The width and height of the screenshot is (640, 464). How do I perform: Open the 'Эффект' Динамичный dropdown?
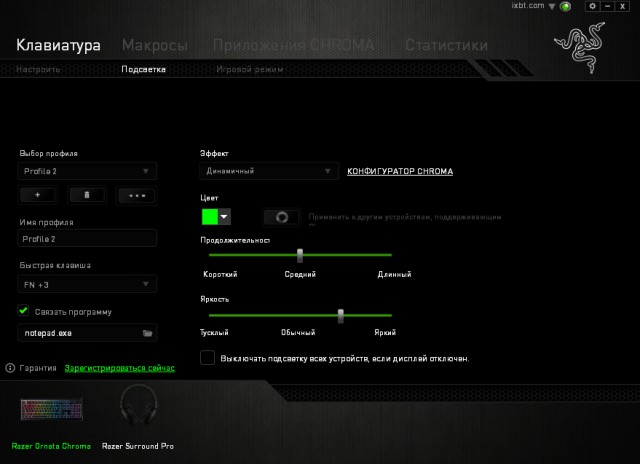(269, 171)
